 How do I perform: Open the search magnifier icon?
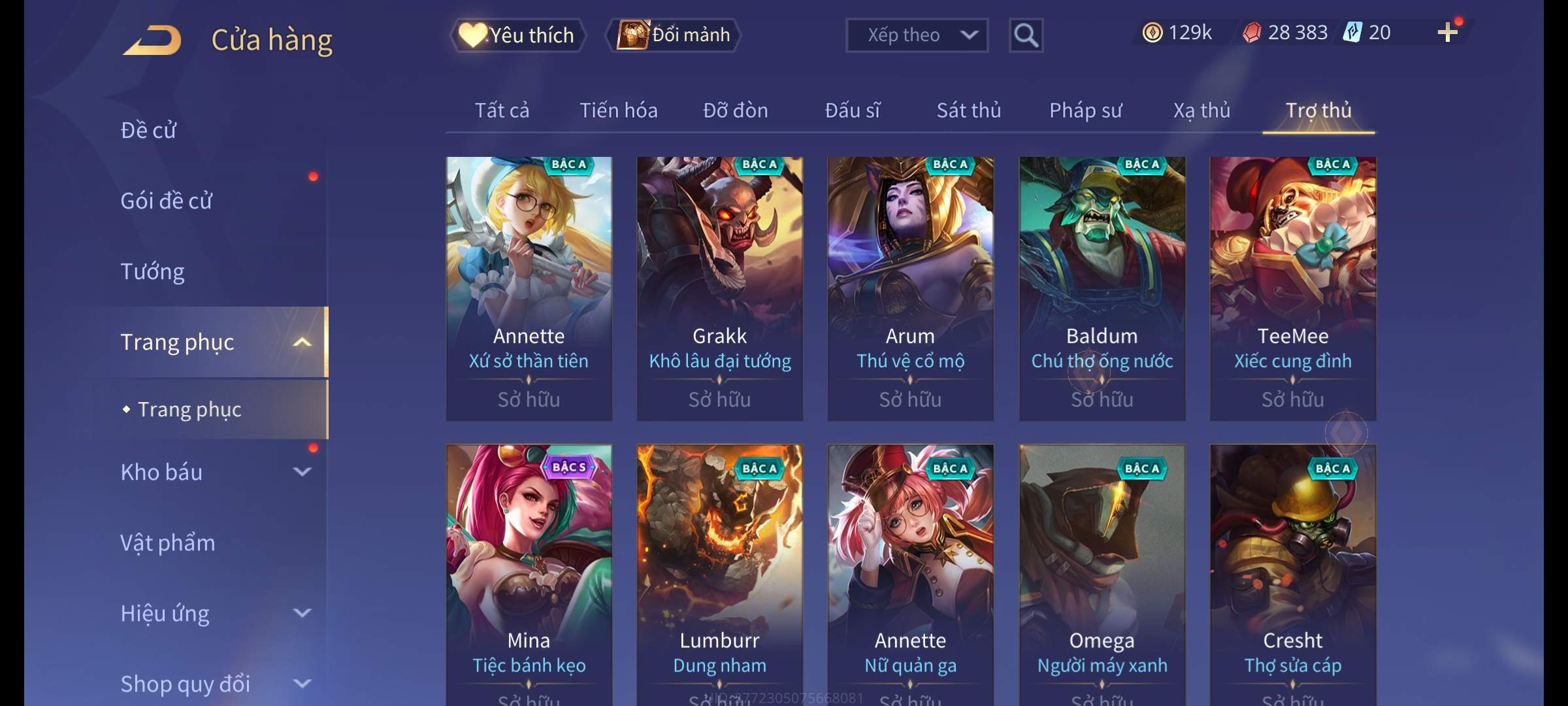[x=1026, y=35]
